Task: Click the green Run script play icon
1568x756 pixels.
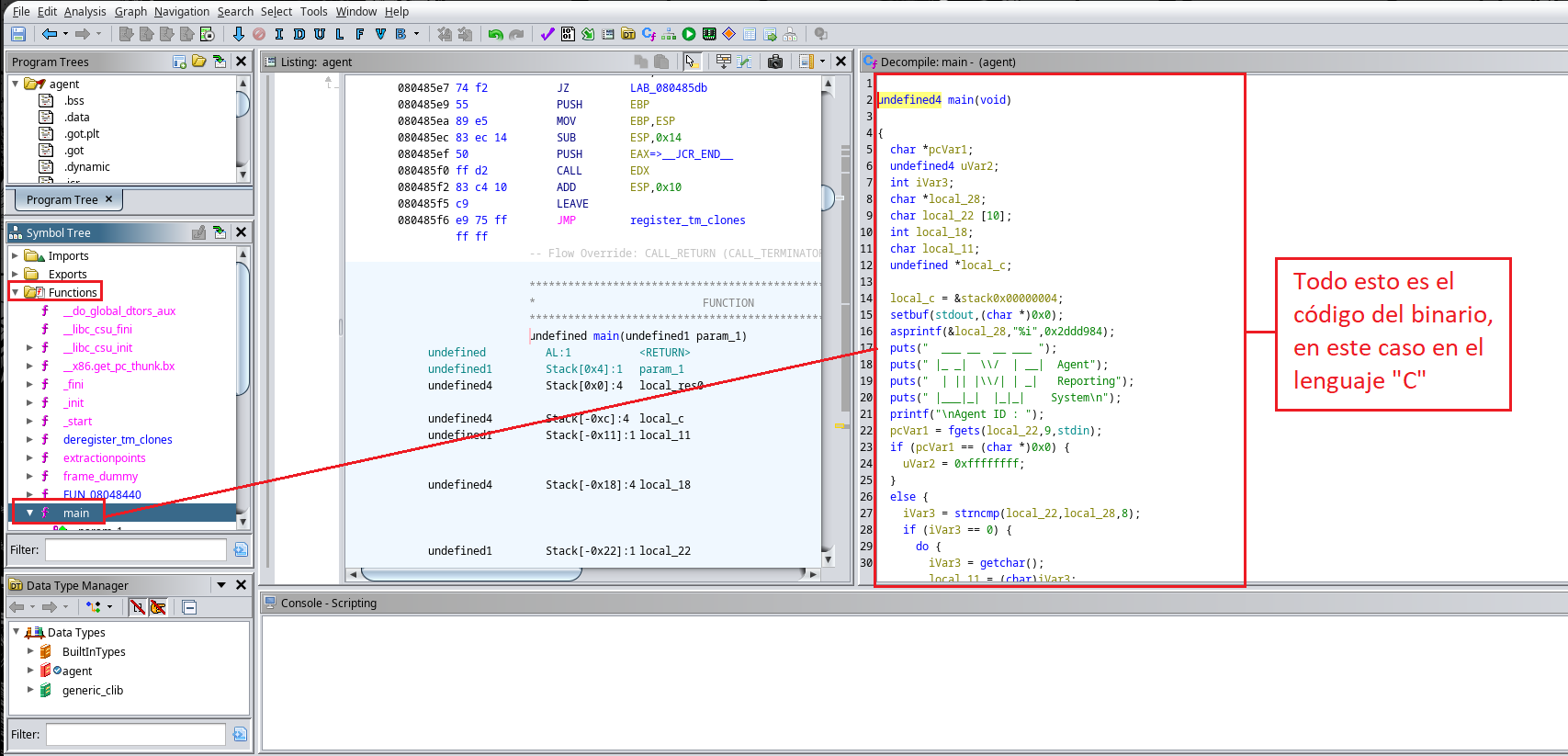Action: pyautogui.click(x=689, y=34)
